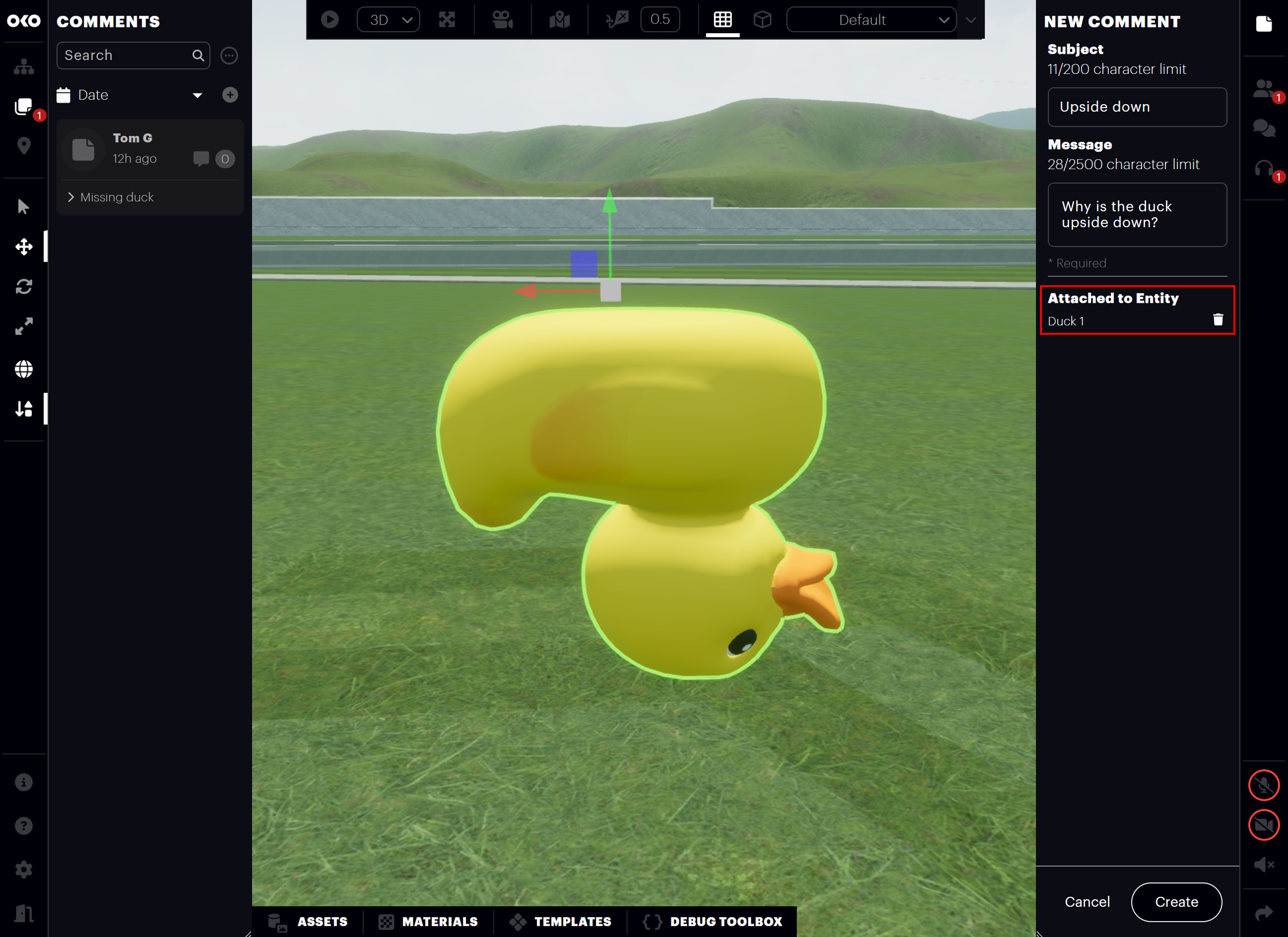The height and width of the screenshot is (937, 1288).
Task: Toggle the muted microphone button
Action: 1263,786
